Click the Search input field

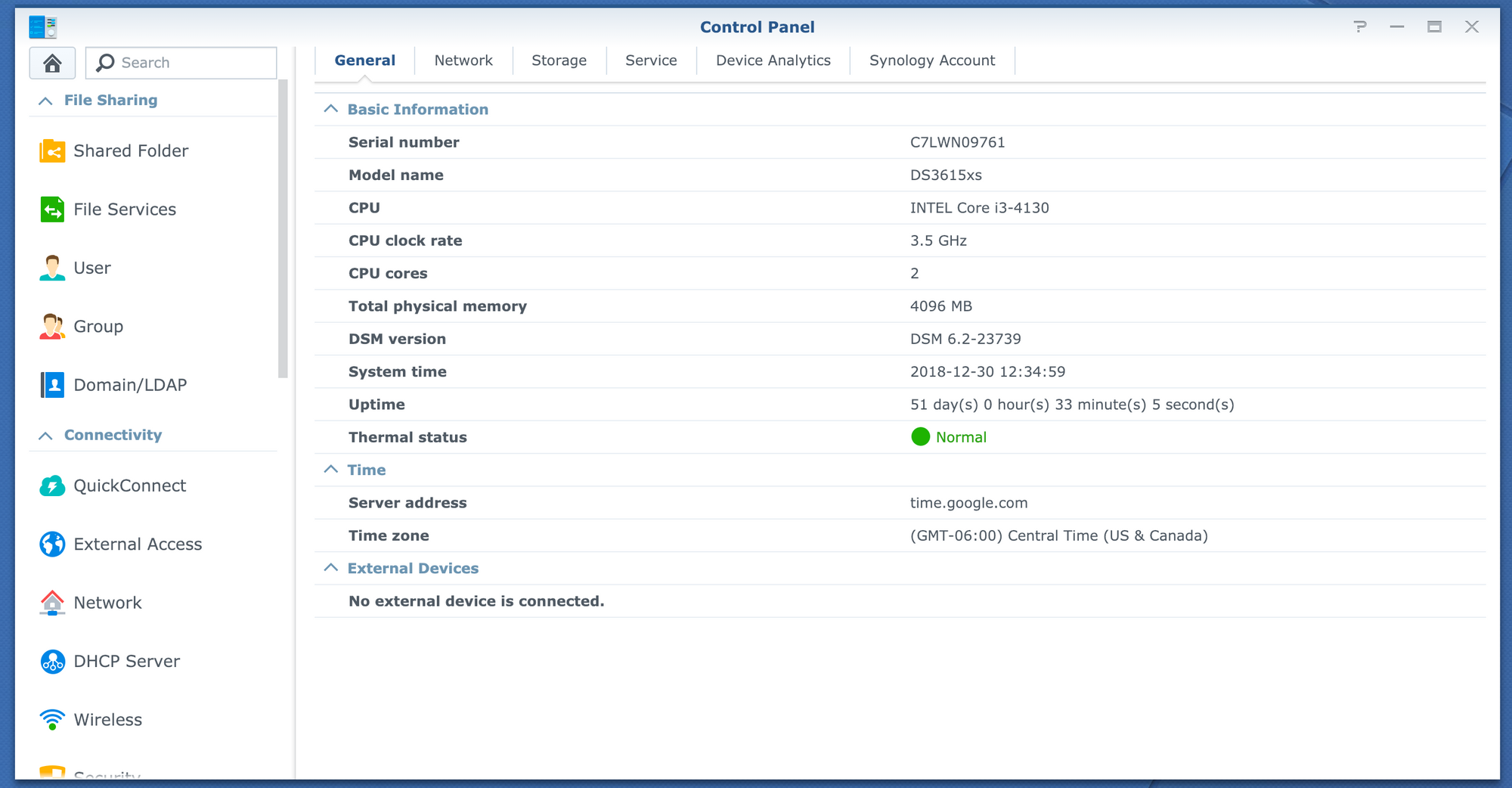pos(181,63)
